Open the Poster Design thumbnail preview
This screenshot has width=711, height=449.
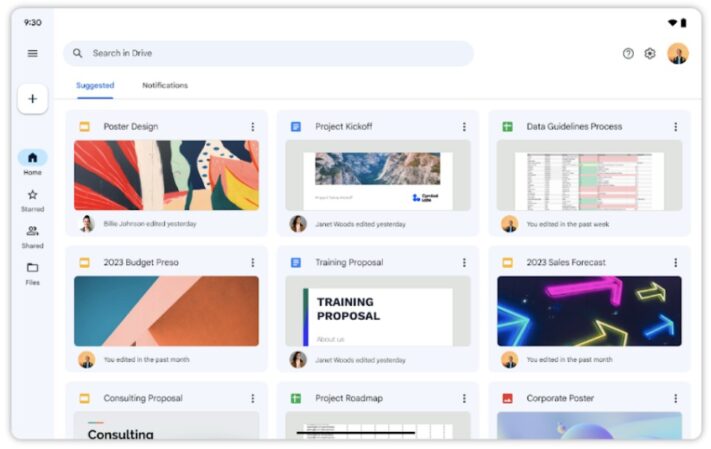point(166,175)
